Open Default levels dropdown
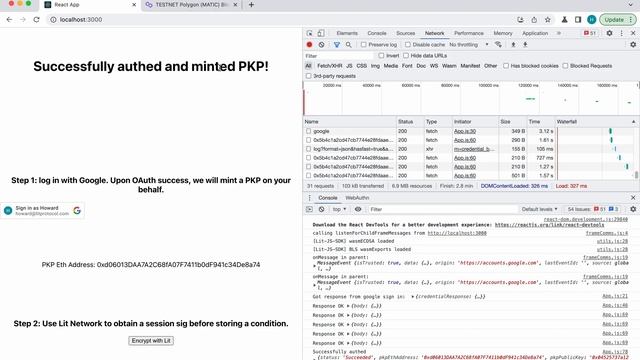The image size is (640, 360). coord(539,209)
